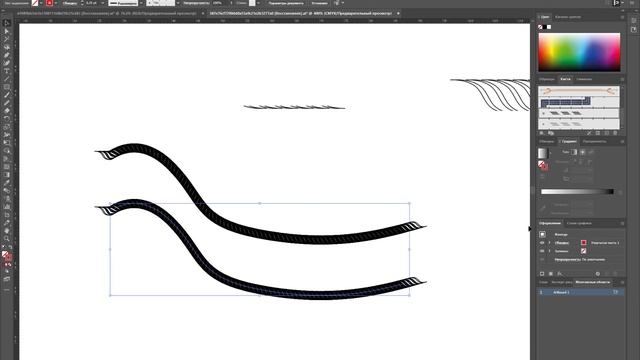640x360 pixels.
Task: Open graphic style dropdown in control bar
Action: (258, 3)
